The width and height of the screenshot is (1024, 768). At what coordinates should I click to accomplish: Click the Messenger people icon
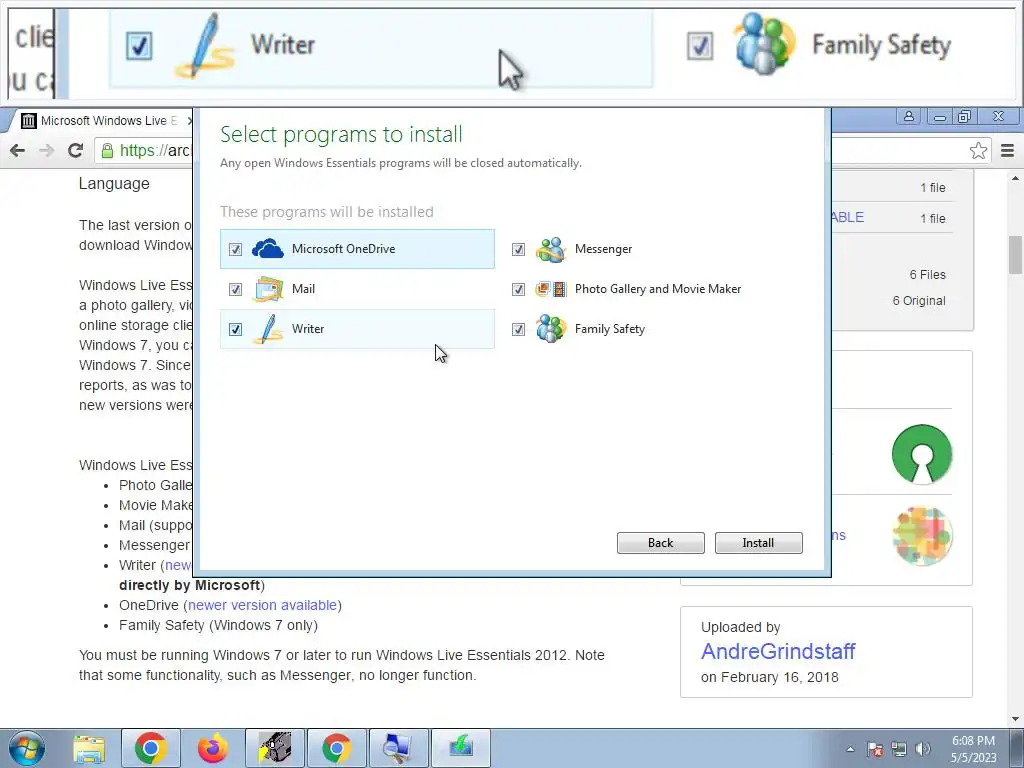(x=551, y=249)
